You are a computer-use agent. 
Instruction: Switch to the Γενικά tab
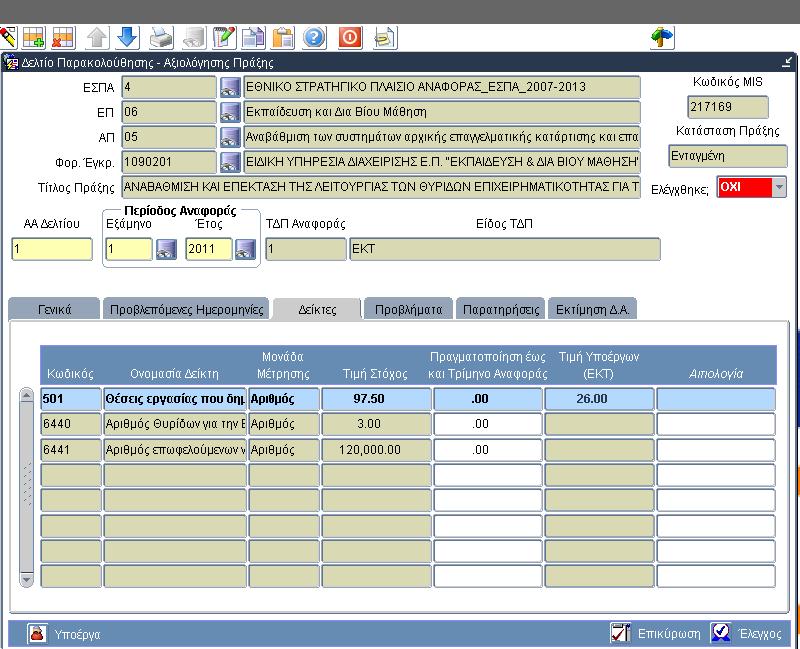[x=54, y=309]
